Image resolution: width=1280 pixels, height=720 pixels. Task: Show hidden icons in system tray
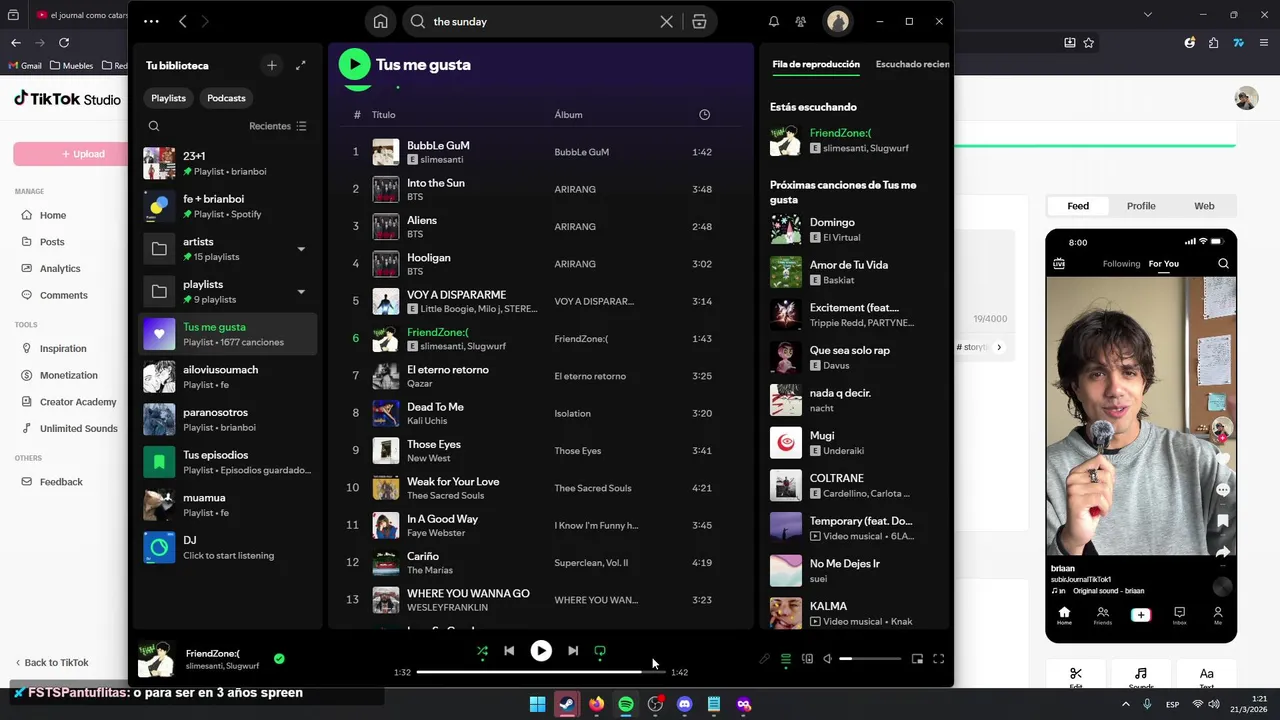[x=1126, y=704]
